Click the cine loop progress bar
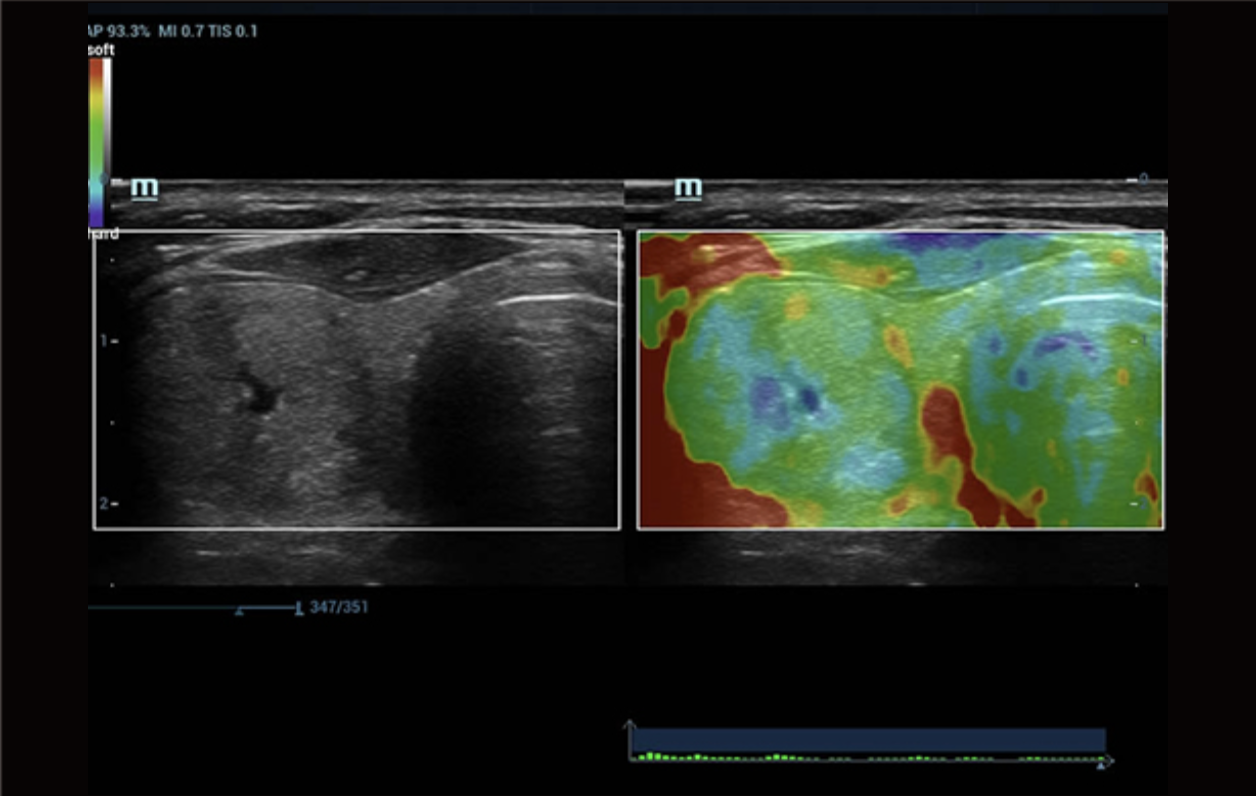1256x796 pixels. pos(194,607)
